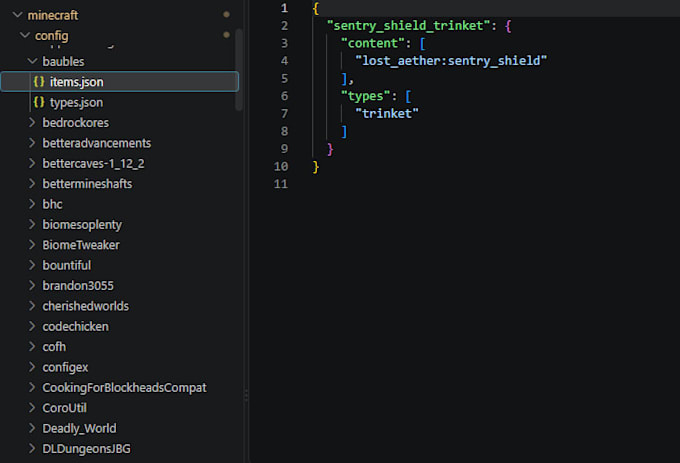Select the brandon3055 folder name
The width and height of the screenshot is (680, 463).
point(78,286)
